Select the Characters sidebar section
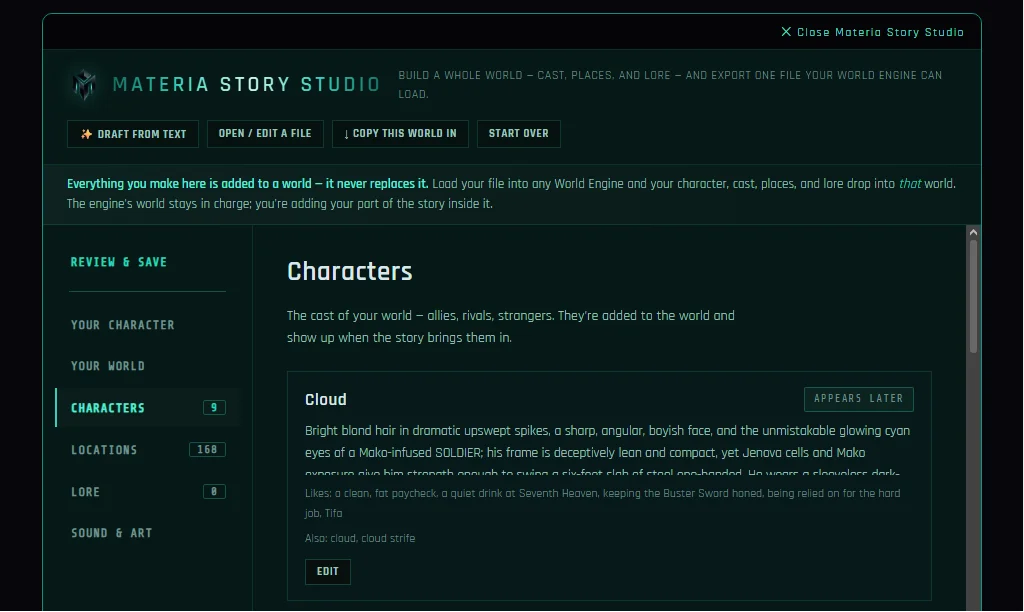The width and height of the screenshot is (1024, 612). coord(148,408)
